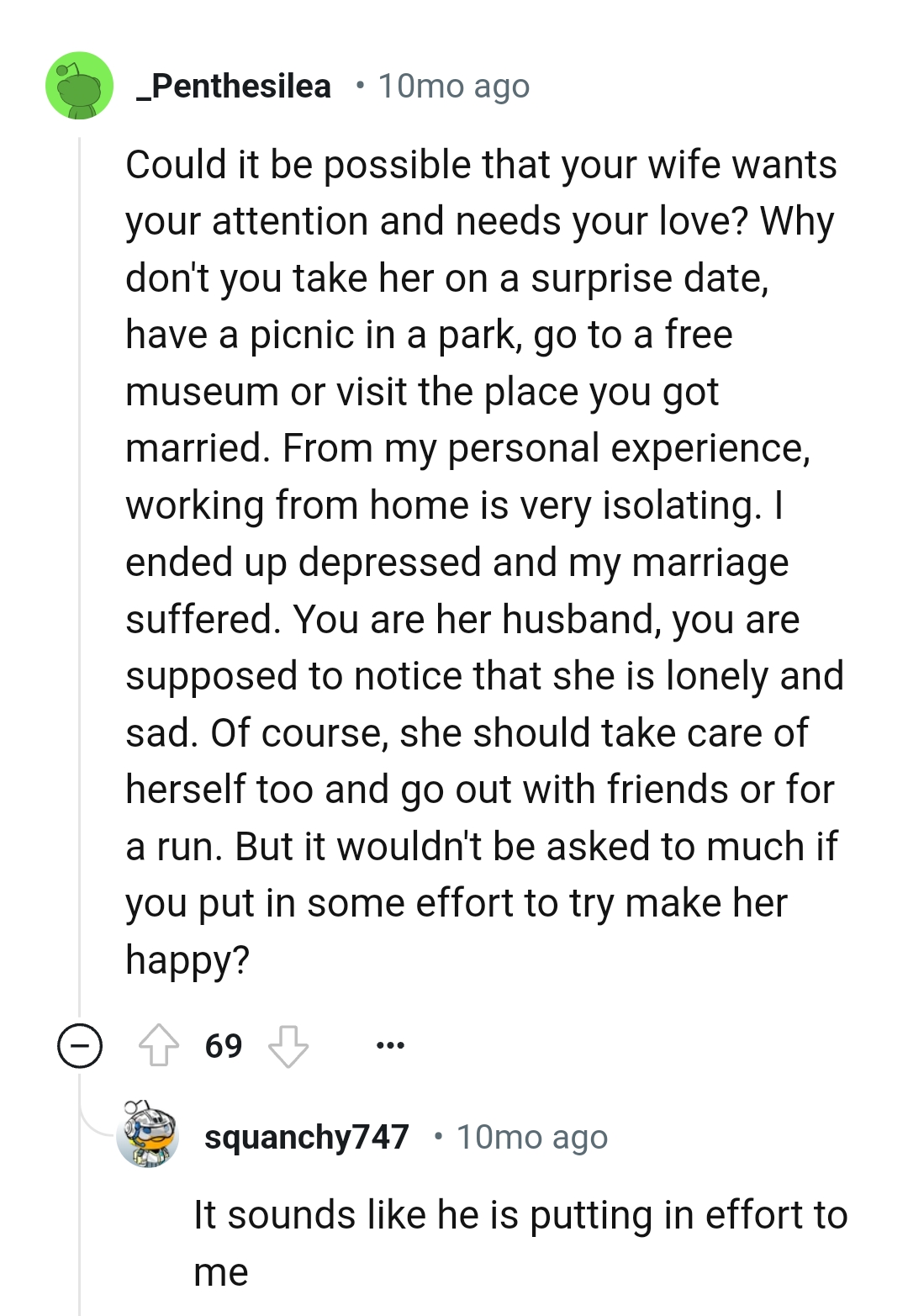Open the comment overflow options via ellipsis
Screen dimensions: 908x1316
pos(391,1044)
